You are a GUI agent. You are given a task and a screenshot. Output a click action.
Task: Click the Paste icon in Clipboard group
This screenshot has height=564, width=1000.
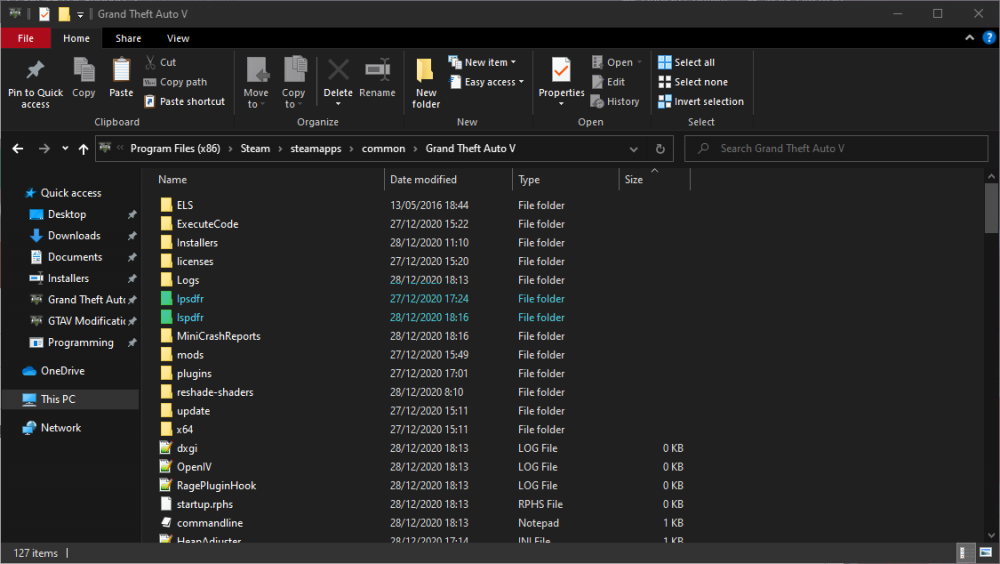[121, 72]
